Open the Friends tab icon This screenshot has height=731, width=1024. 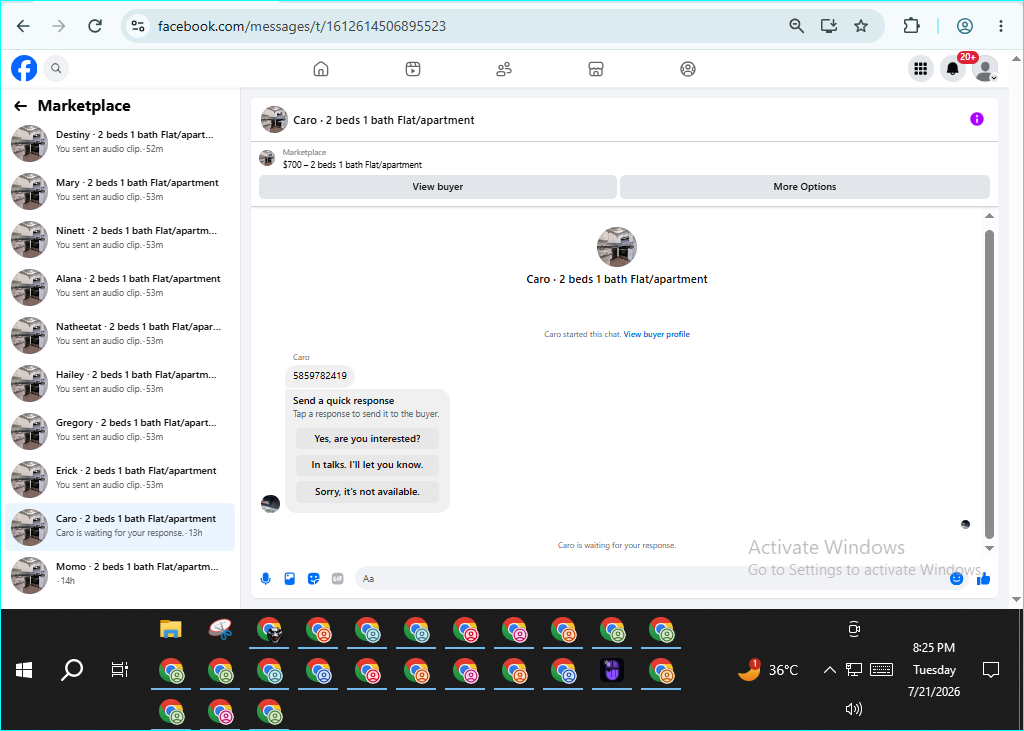point(504,69)
